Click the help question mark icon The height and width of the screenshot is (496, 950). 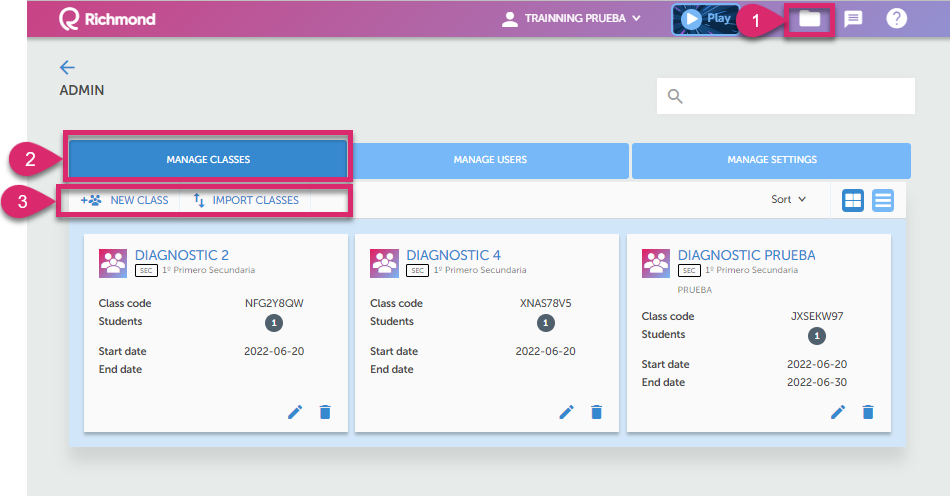[896, 19]
